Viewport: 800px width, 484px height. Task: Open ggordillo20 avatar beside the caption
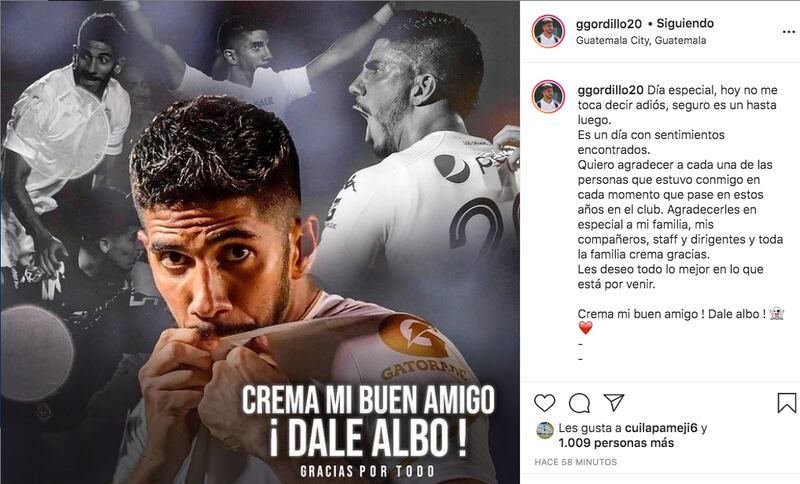[x=548, y=96]
